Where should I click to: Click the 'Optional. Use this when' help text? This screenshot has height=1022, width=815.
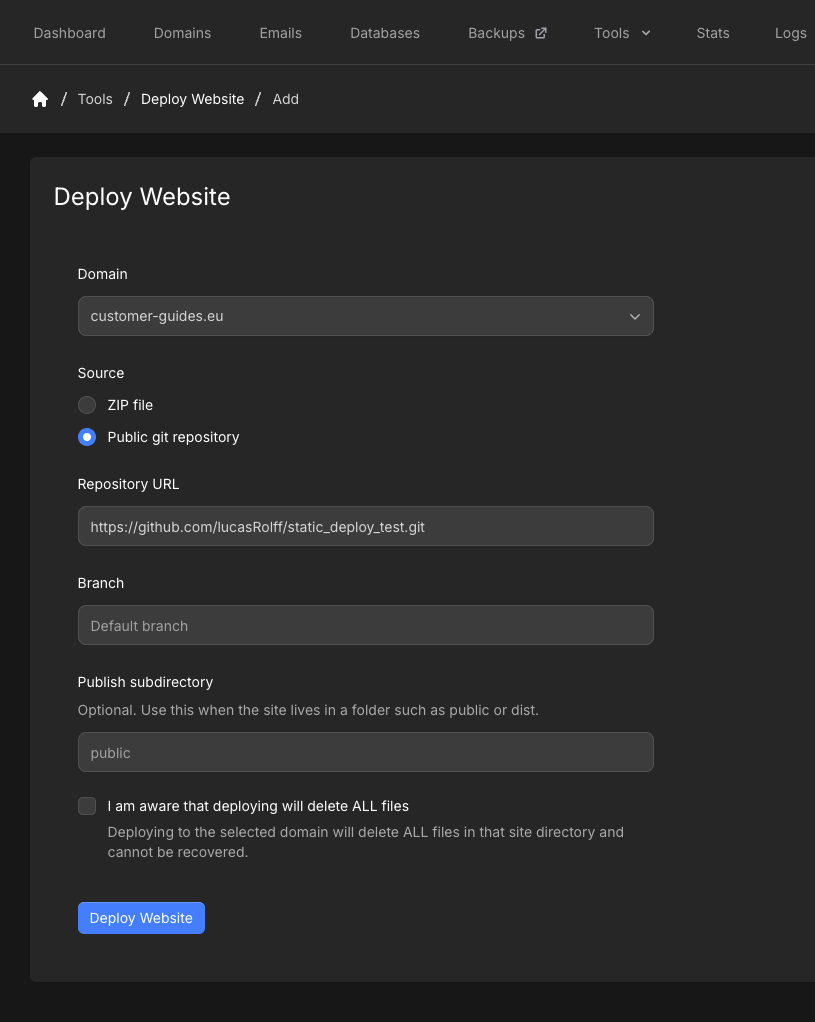coord(308,710)
